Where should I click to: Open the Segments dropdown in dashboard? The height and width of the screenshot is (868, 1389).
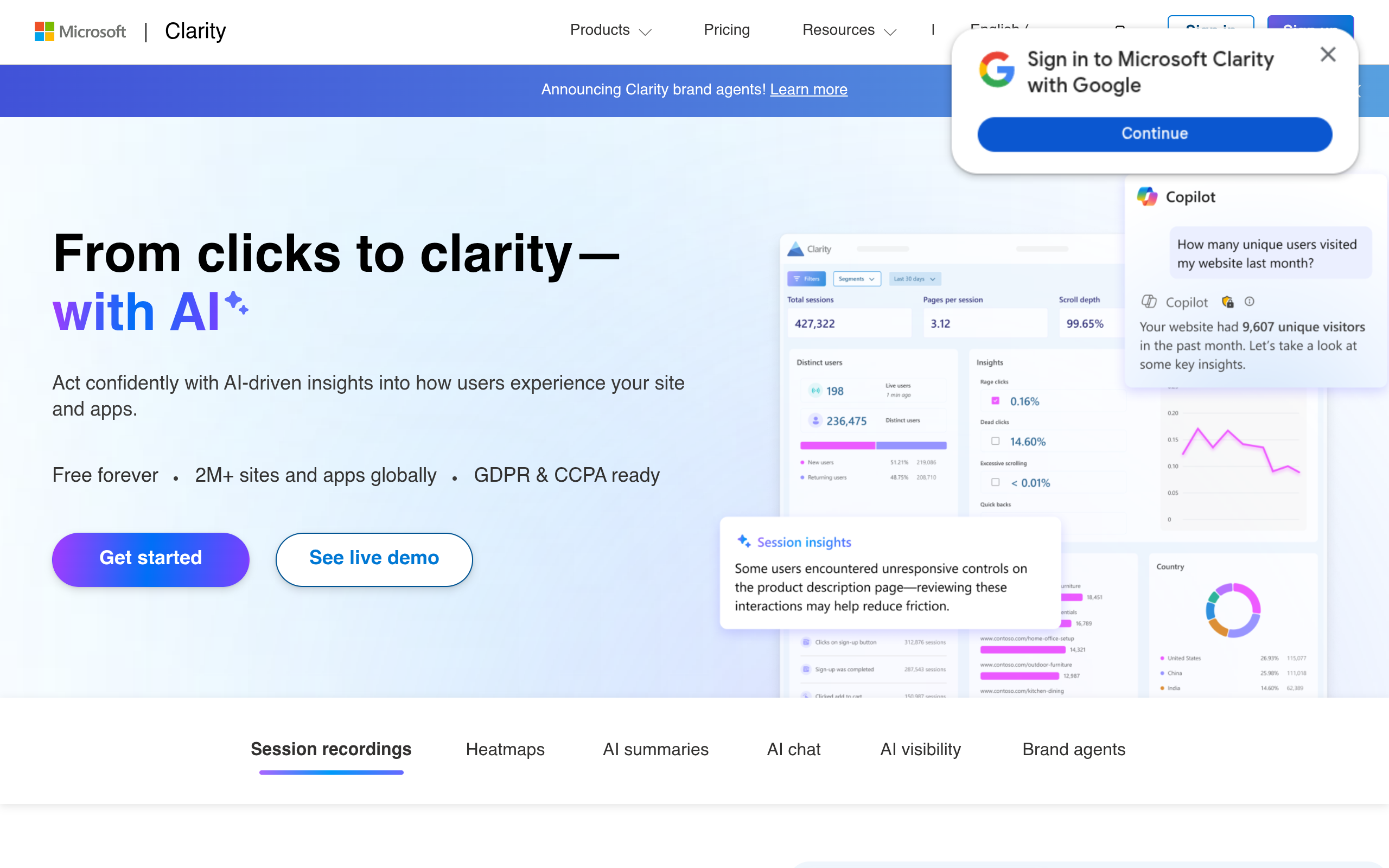(856, 279)
